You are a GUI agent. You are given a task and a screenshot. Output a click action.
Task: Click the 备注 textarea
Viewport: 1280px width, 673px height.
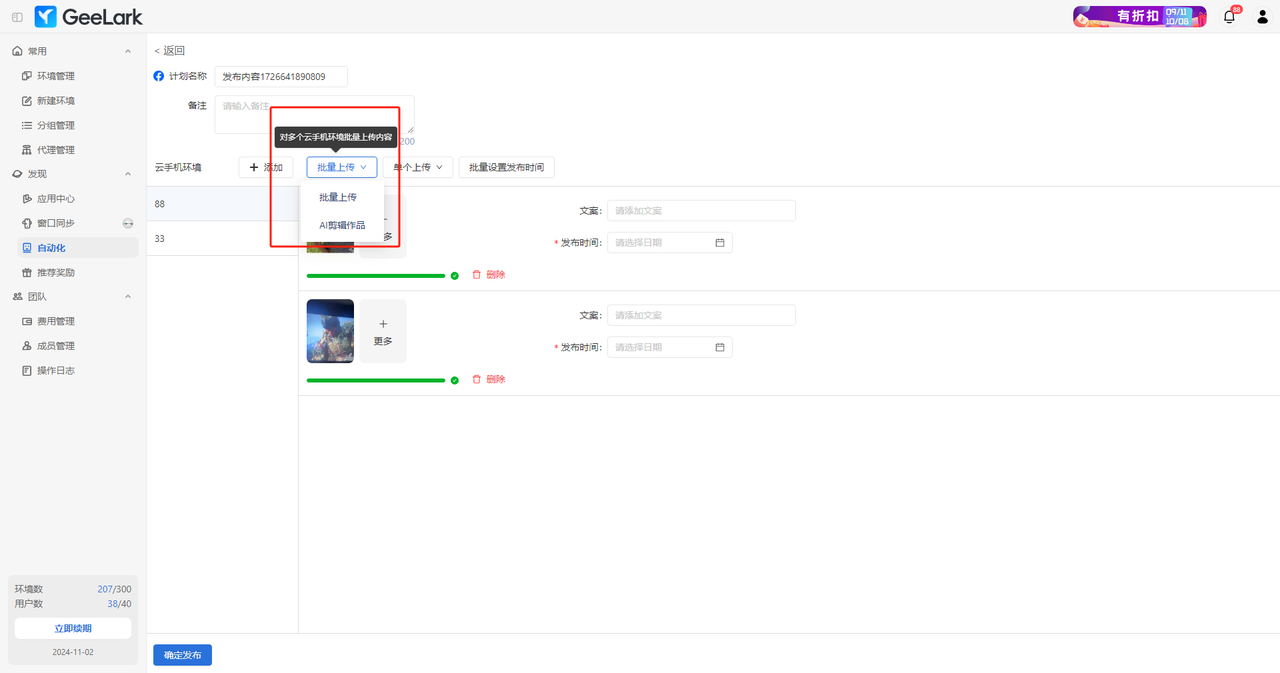click(314, 115)
